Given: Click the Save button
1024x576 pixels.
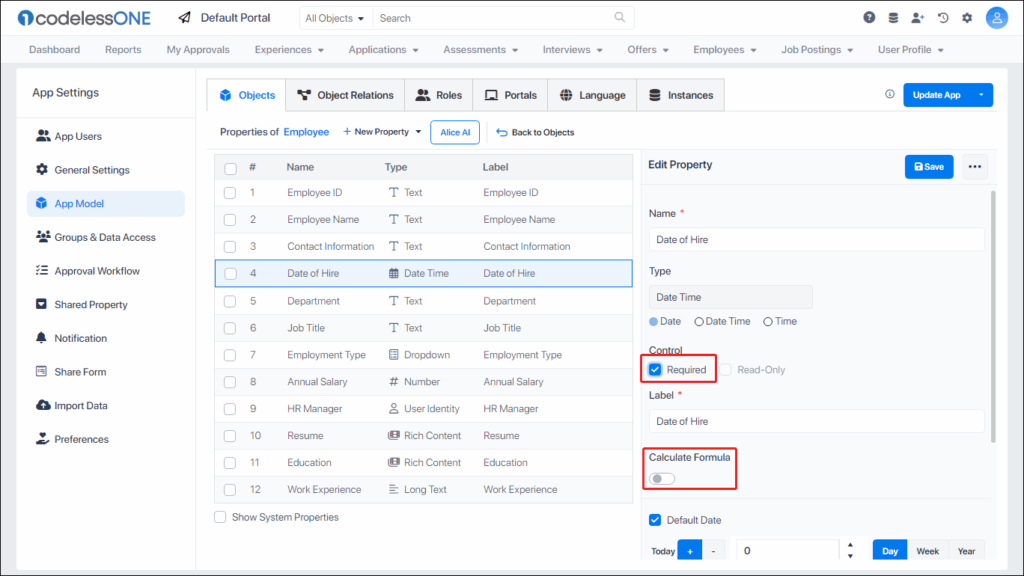Looking at the screenshot, I should 929,166.
